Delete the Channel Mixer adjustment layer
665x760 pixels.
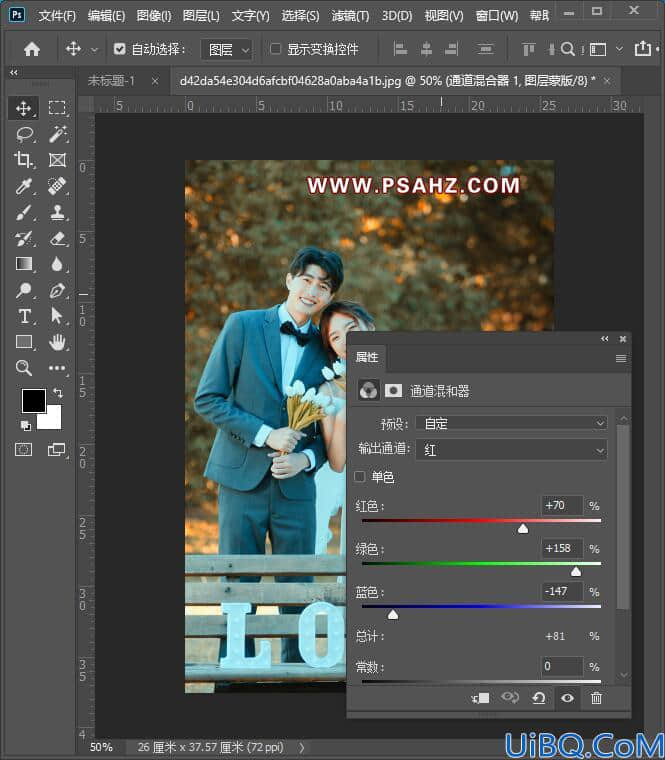pos(596,698)
